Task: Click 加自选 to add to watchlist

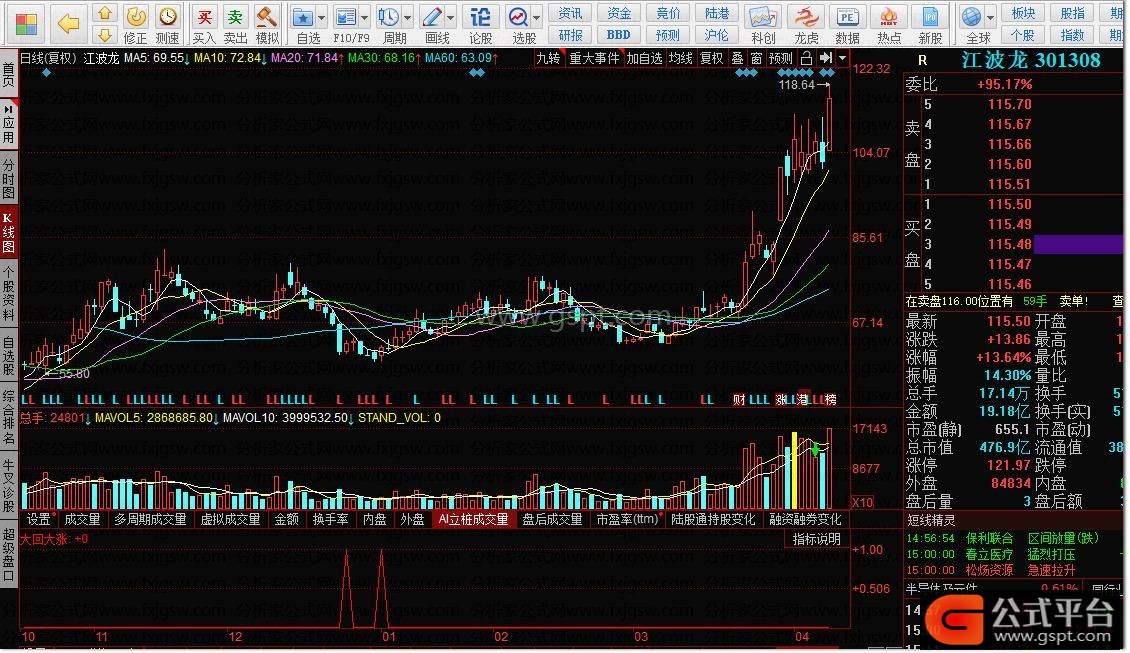Action: [x=644, y=58]
